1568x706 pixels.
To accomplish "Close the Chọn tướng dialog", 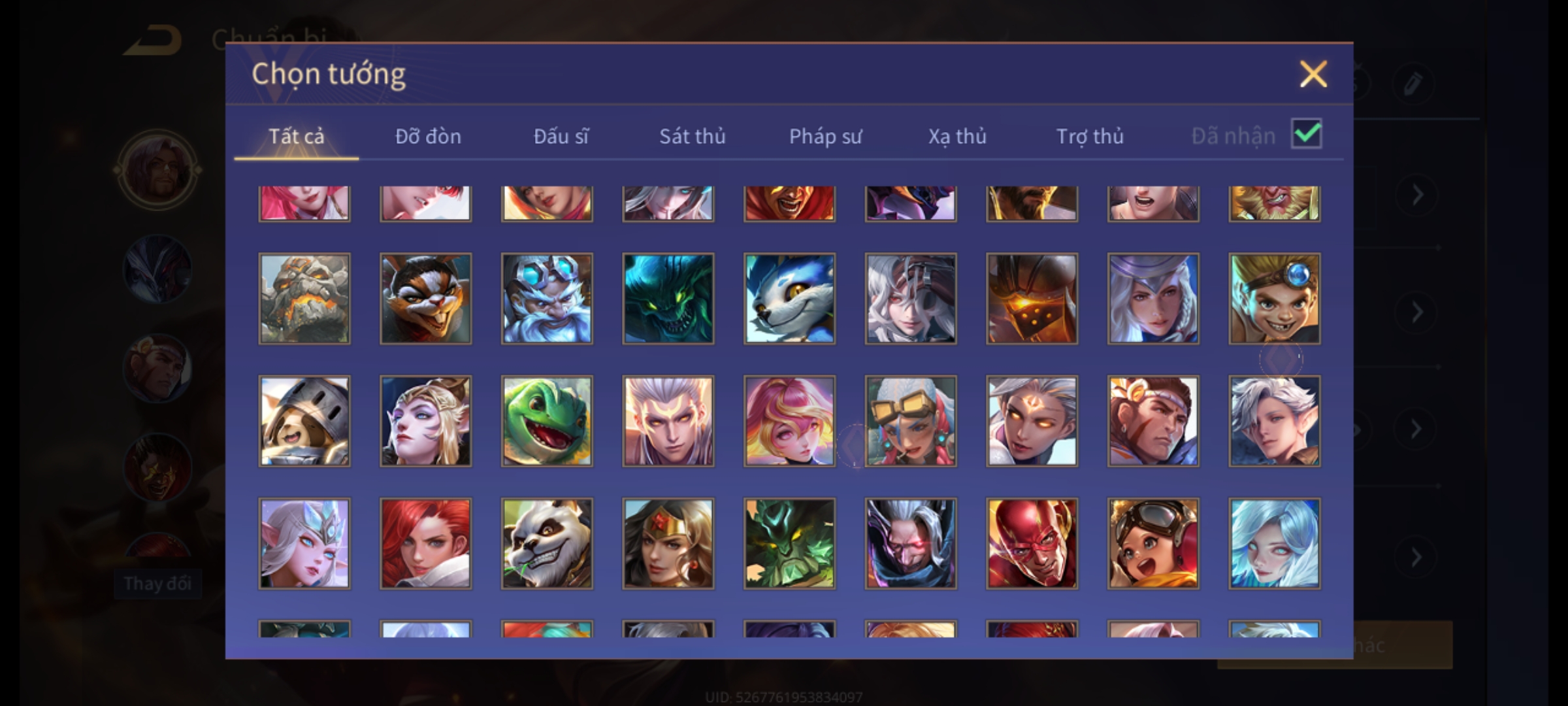I will pyautogui.click(x=1313, y=74).
